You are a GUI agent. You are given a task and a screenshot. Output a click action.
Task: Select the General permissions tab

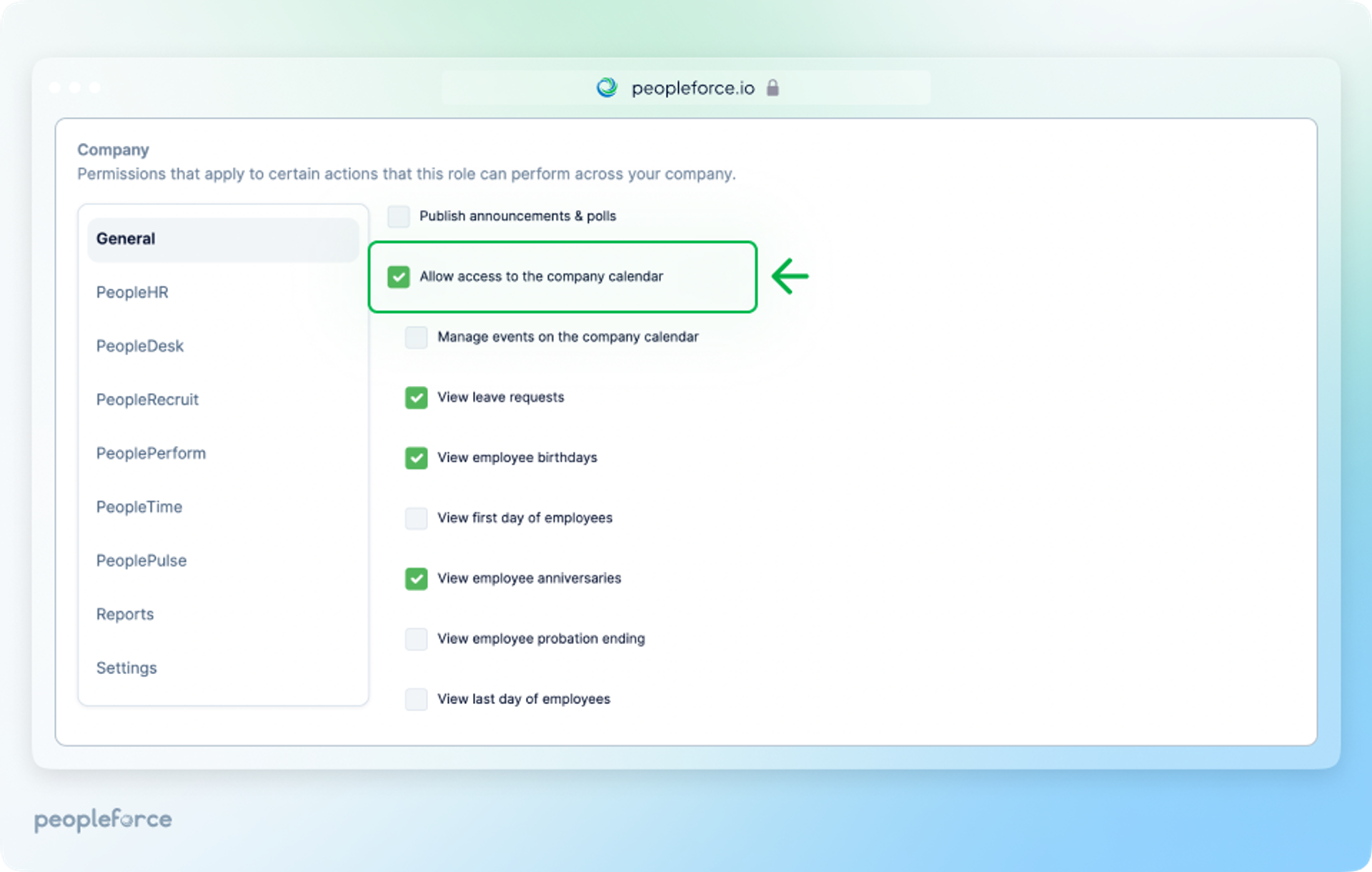[223, 239]
